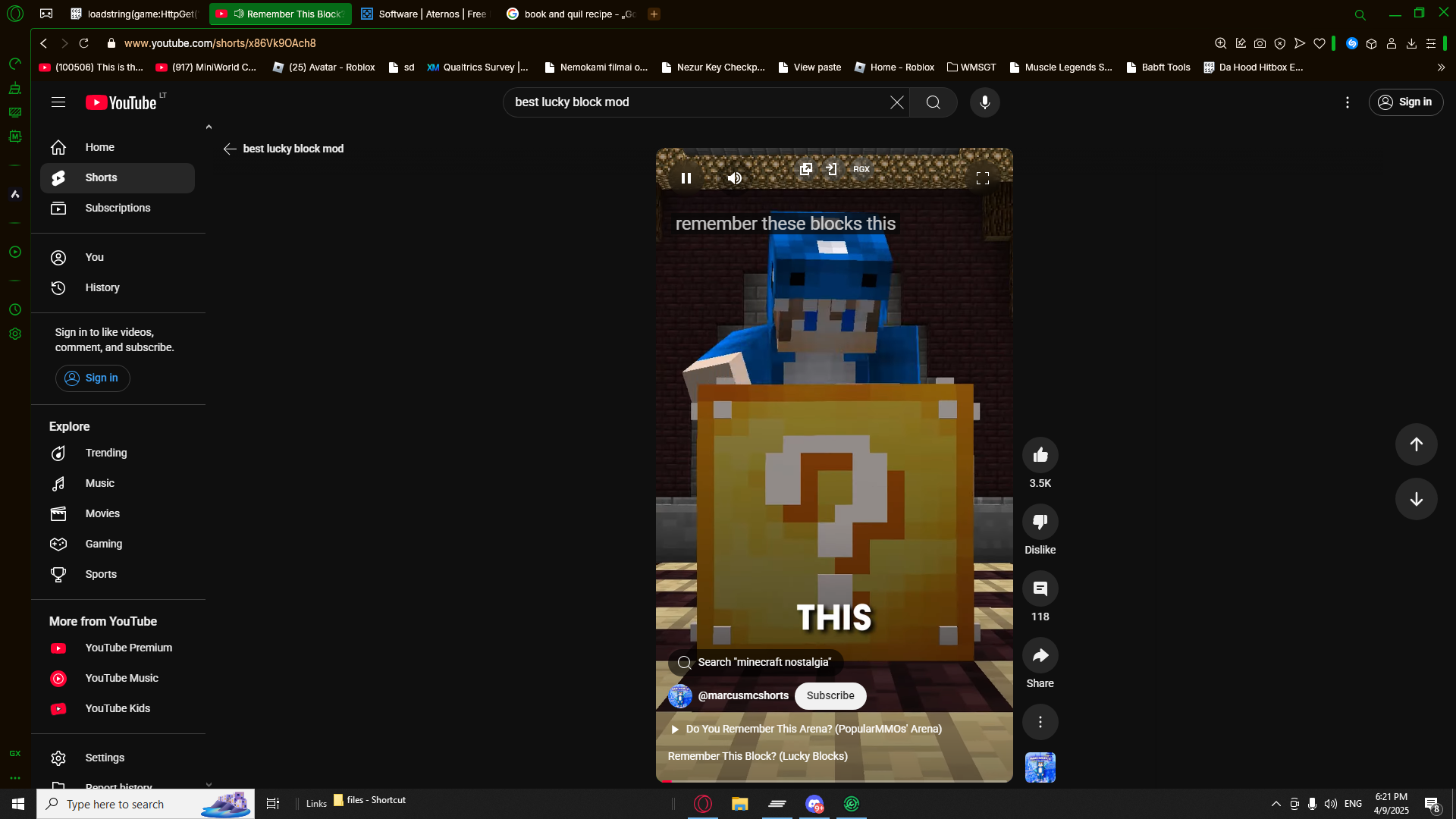
Task: Mute the Shorts video volume
Action: (x=735, y=178)
